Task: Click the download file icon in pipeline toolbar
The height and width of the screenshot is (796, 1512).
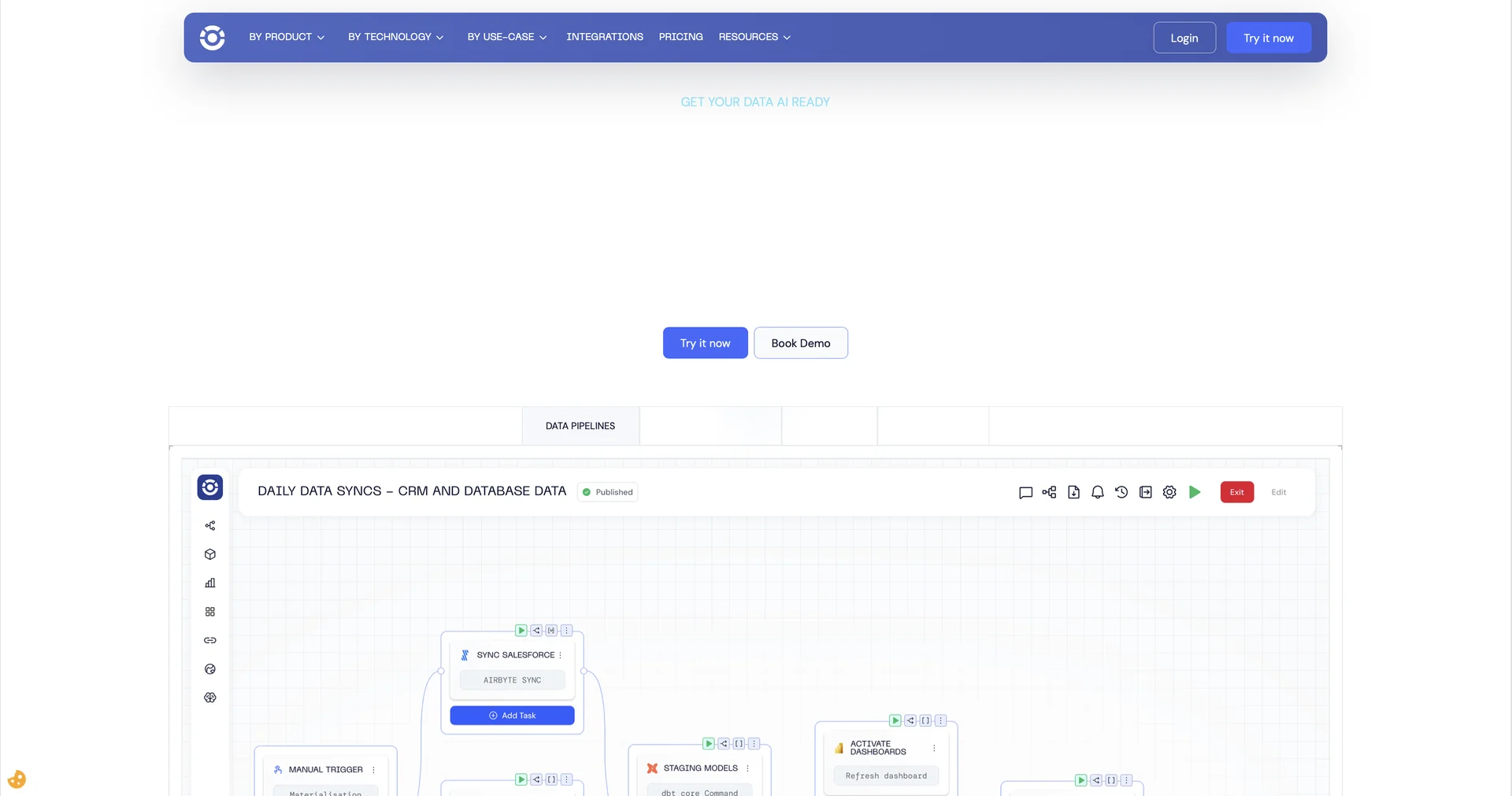Action: [1073, 492]
